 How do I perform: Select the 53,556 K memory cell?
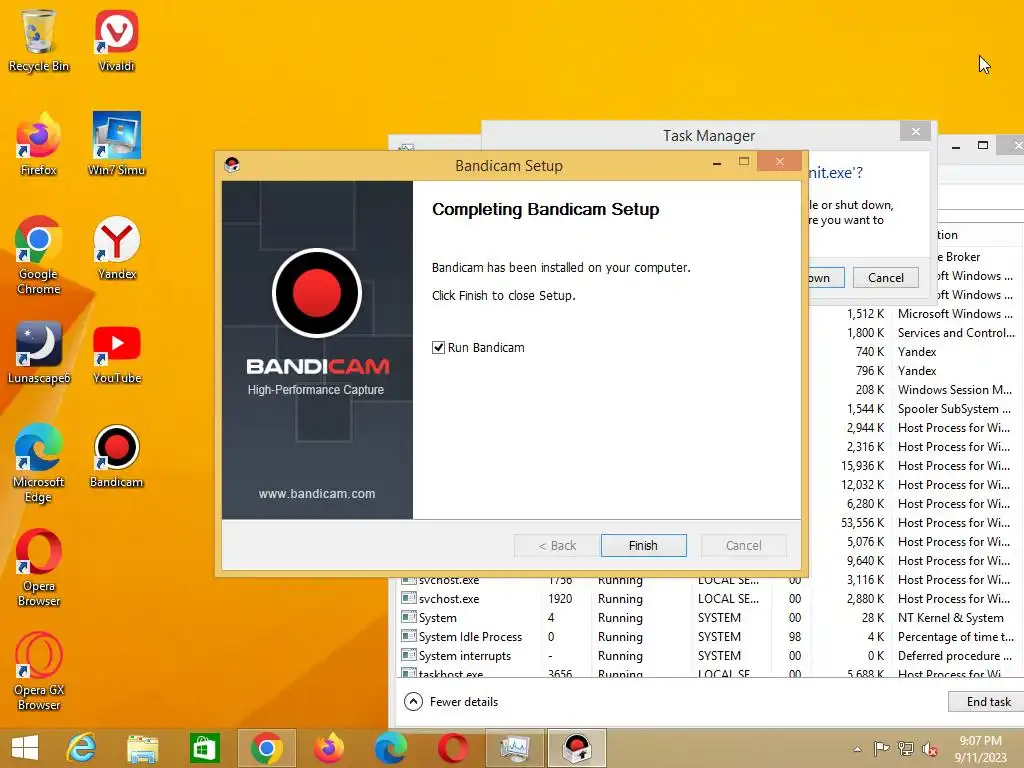coord(862,523)
